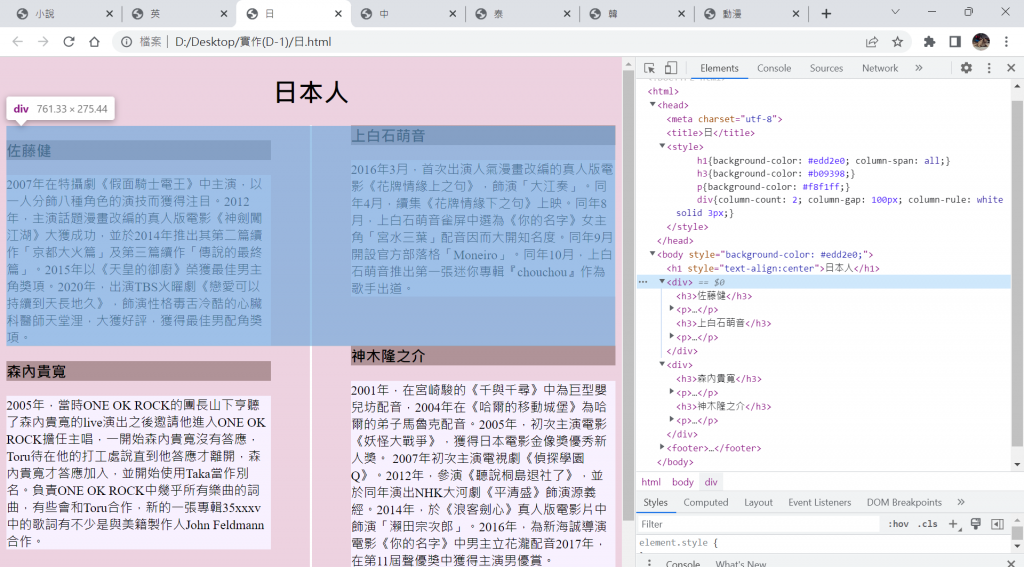The height and width of the screenshot is (567, 1024).
Task: Open the drawer three-dot menu
Action: coord(648,563)
